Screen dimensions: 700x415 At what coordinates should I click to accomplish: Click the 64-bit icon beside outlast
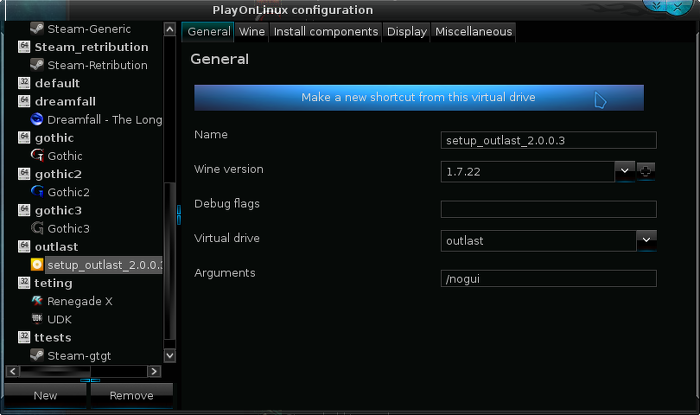click(x=24, y=246)
